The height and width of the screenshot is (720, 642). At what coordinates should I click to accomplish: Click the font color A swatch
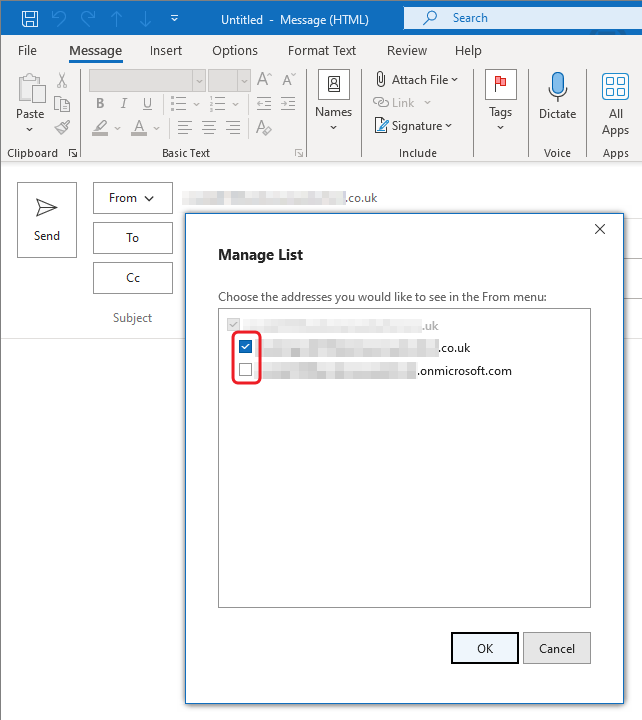point(139,128)
